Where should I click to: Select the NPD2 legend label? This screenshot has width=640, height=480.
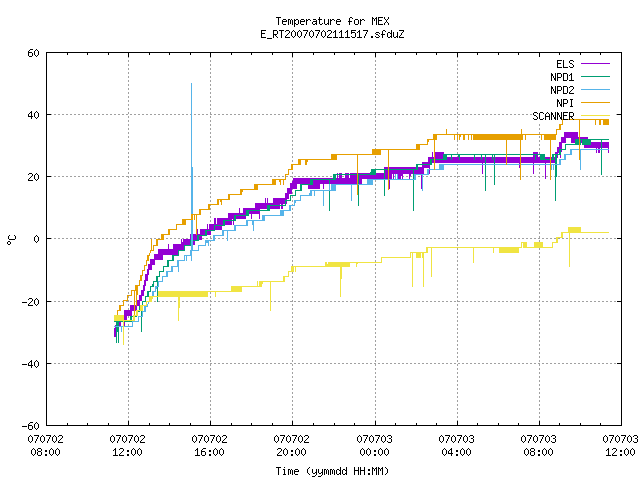[x=562, y=90]
